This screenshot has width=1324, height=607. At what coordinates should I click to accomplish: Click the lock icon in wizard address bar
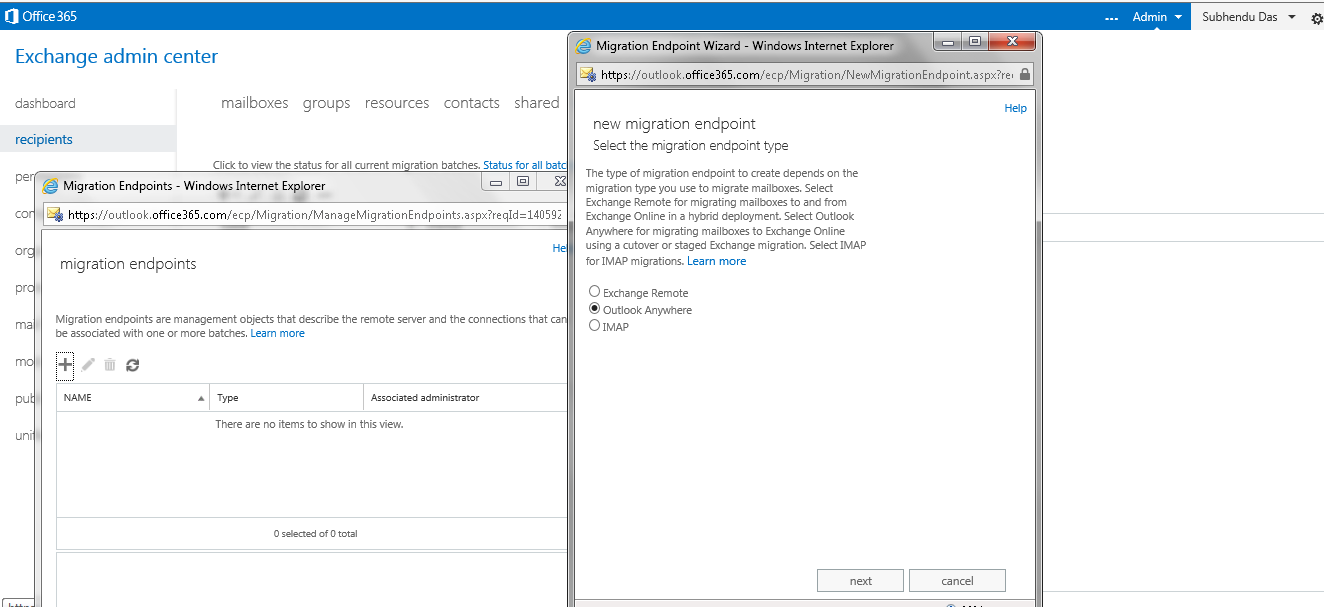[x=1025, y=75]
